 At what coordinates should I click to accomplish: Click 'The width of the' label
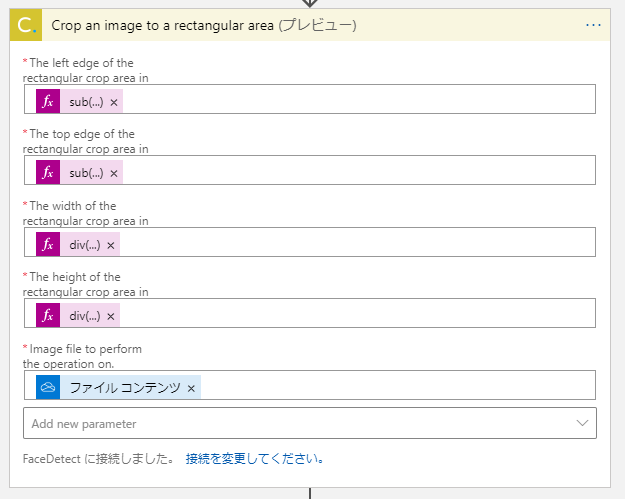click(x=73, y=206)
